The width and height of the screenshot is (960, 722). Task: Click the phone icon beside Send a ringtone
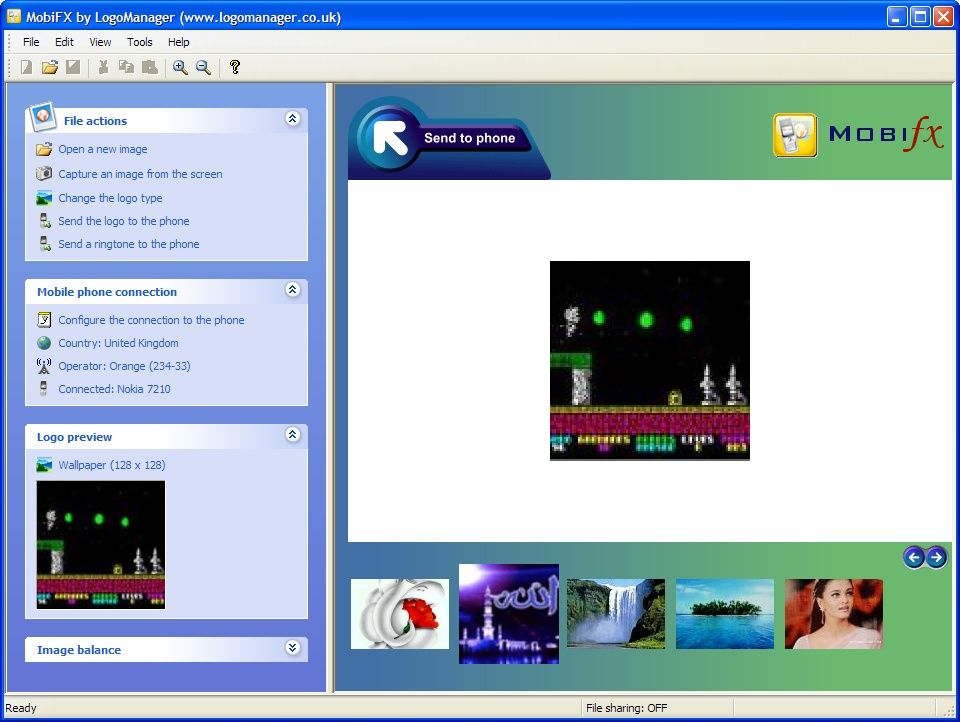point(45,244)
